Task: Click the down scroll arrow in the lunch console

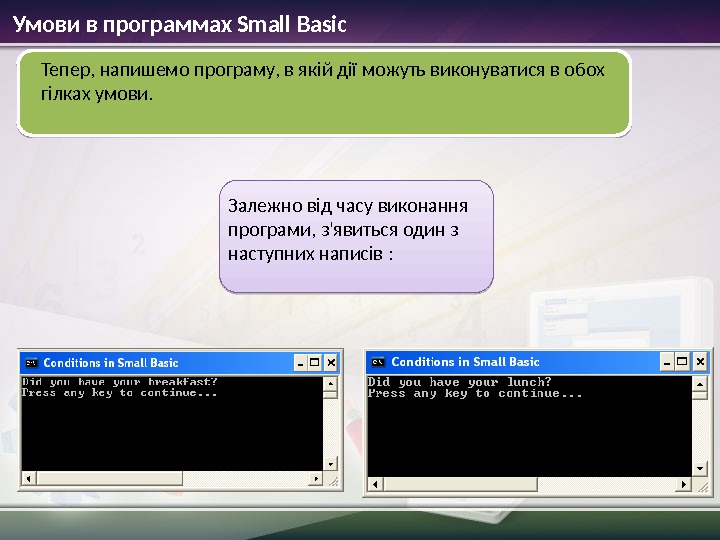Action: (700, 469)
